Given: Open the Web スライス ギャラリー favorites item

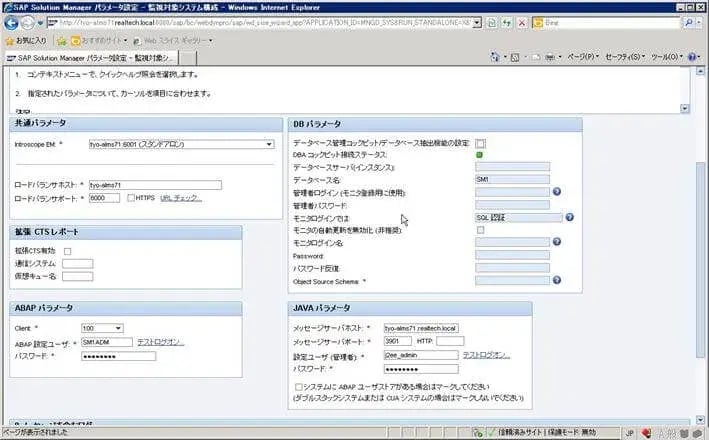Looking at the screenshot, I should coord(172,41).
